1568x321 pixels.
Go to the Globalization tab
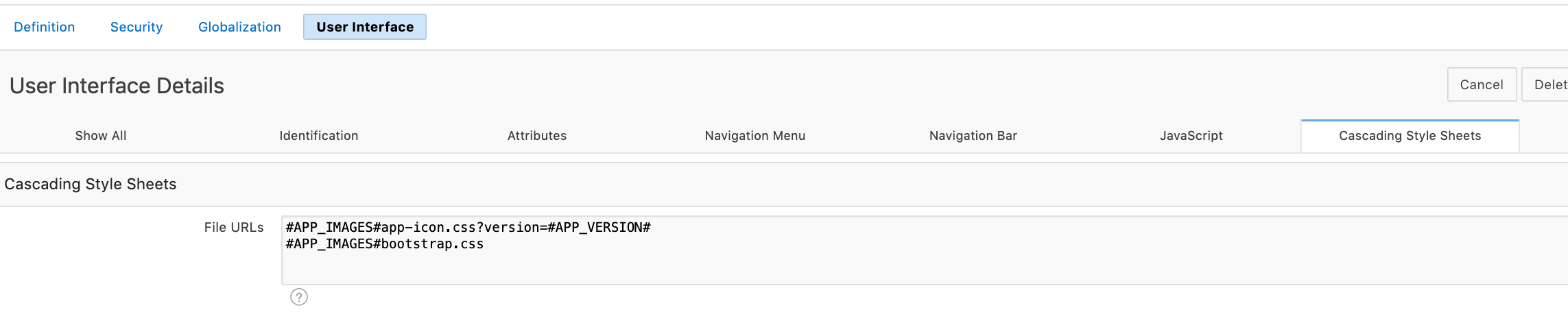coord(239,27)
